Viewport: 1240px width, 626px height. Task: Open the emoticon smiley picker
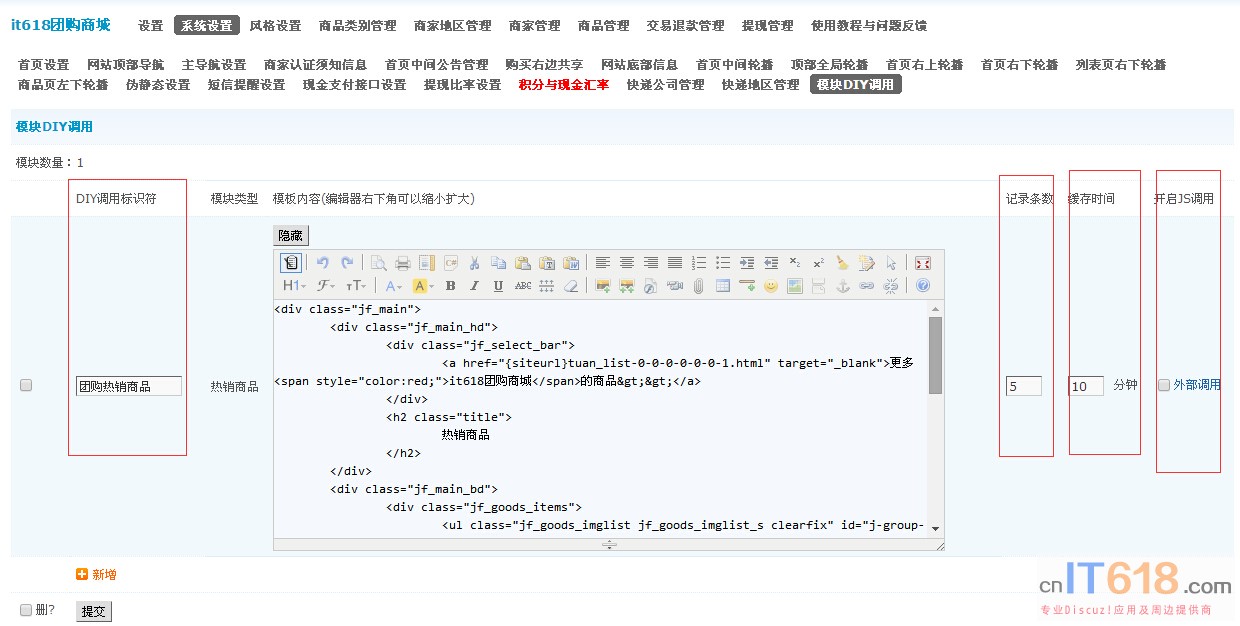coord(771,286)
